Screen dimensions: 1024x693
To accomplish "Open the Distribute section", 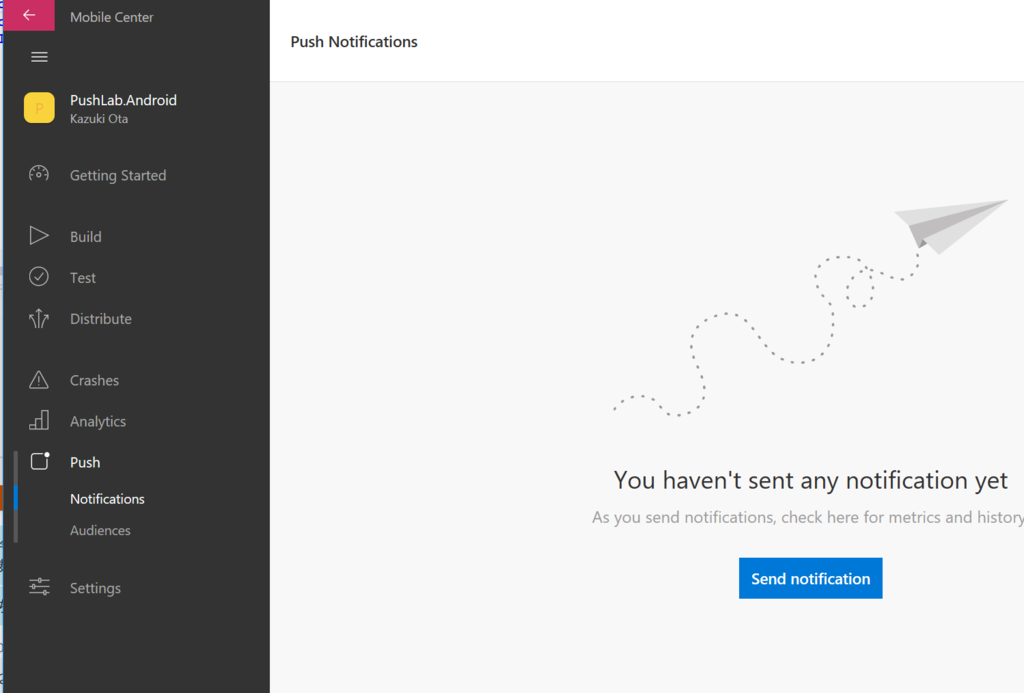I will [101, 319].
